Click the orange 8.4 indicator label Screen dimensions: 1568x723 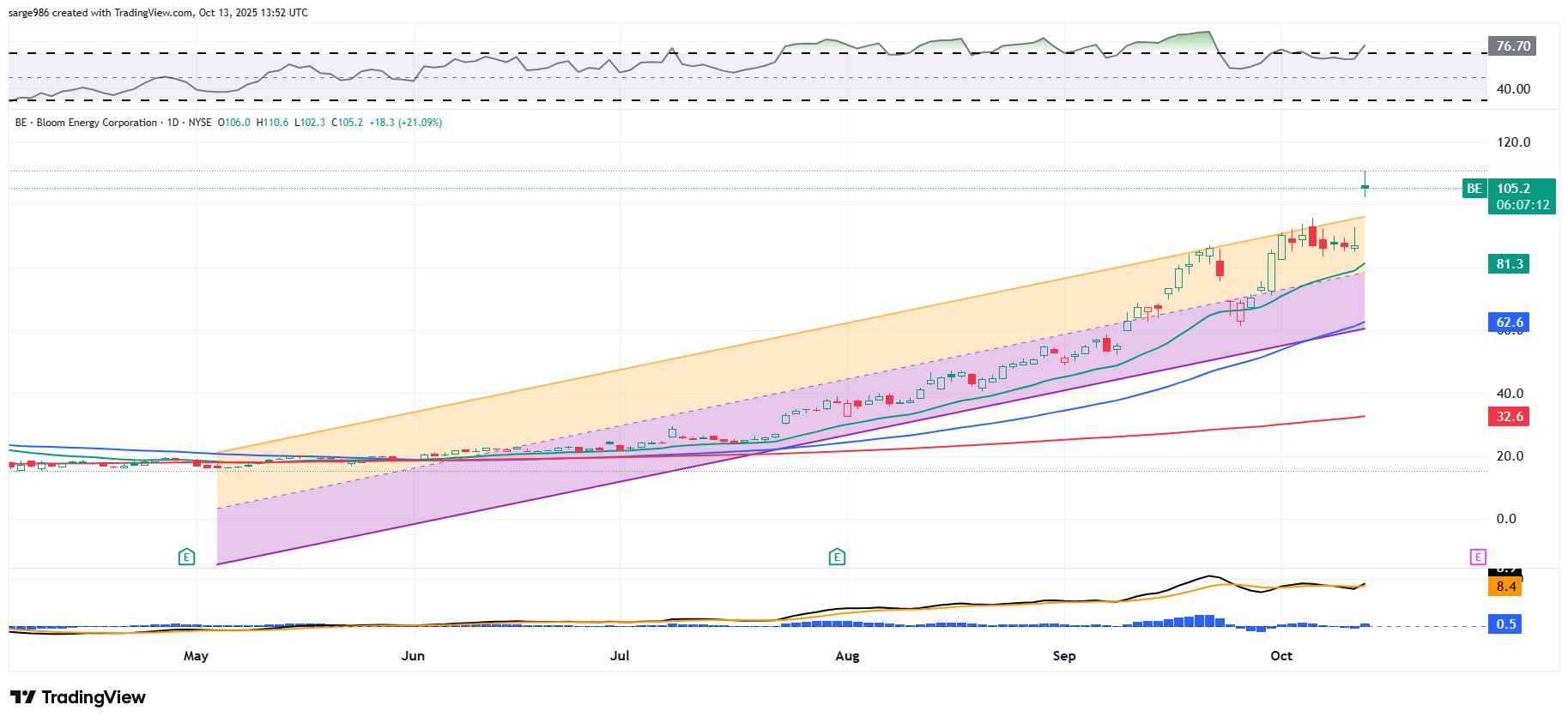click(1505, 587)
